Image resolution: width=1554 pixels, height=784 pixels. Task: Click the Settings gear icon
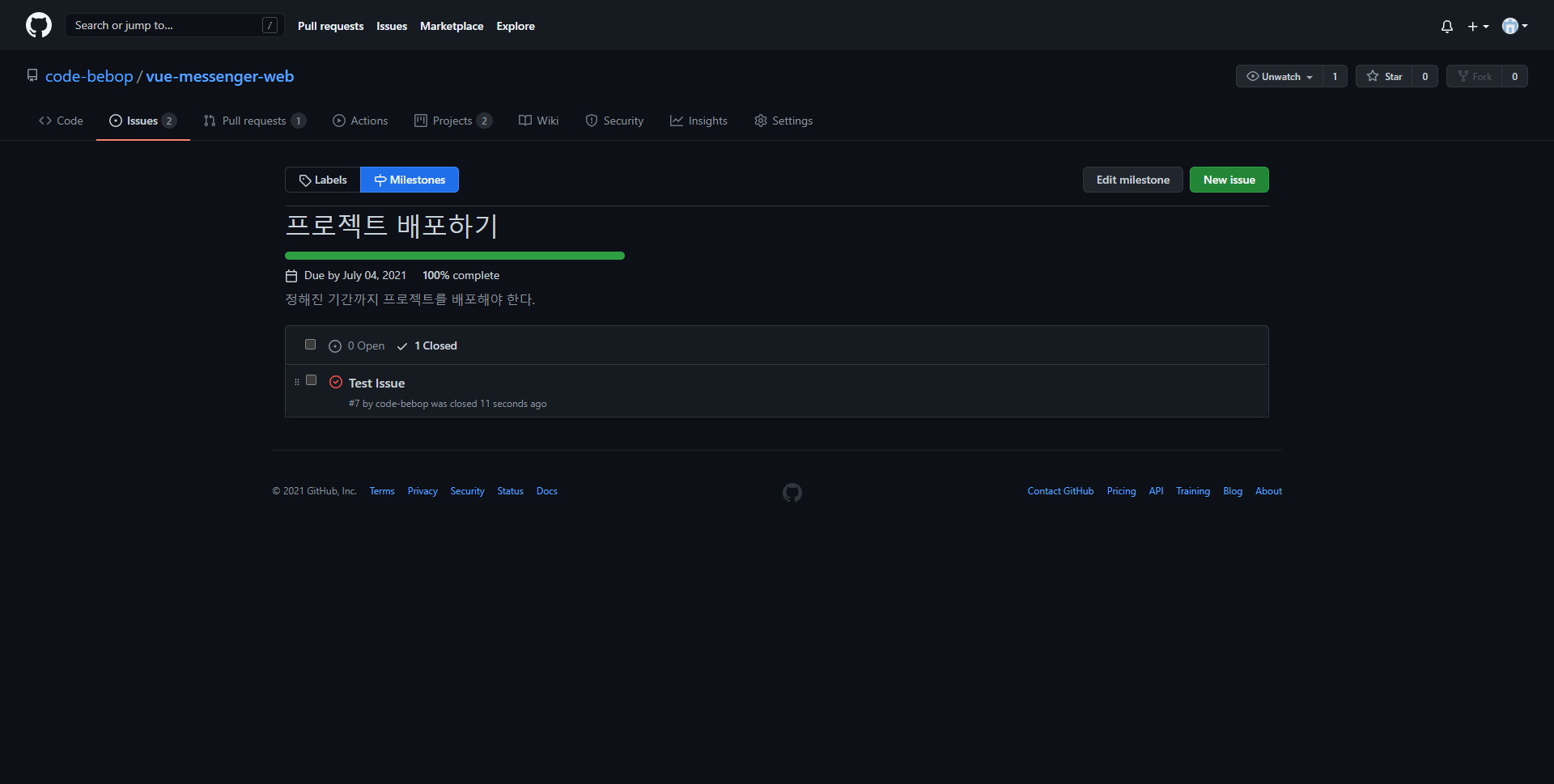(x=760, y=120)
